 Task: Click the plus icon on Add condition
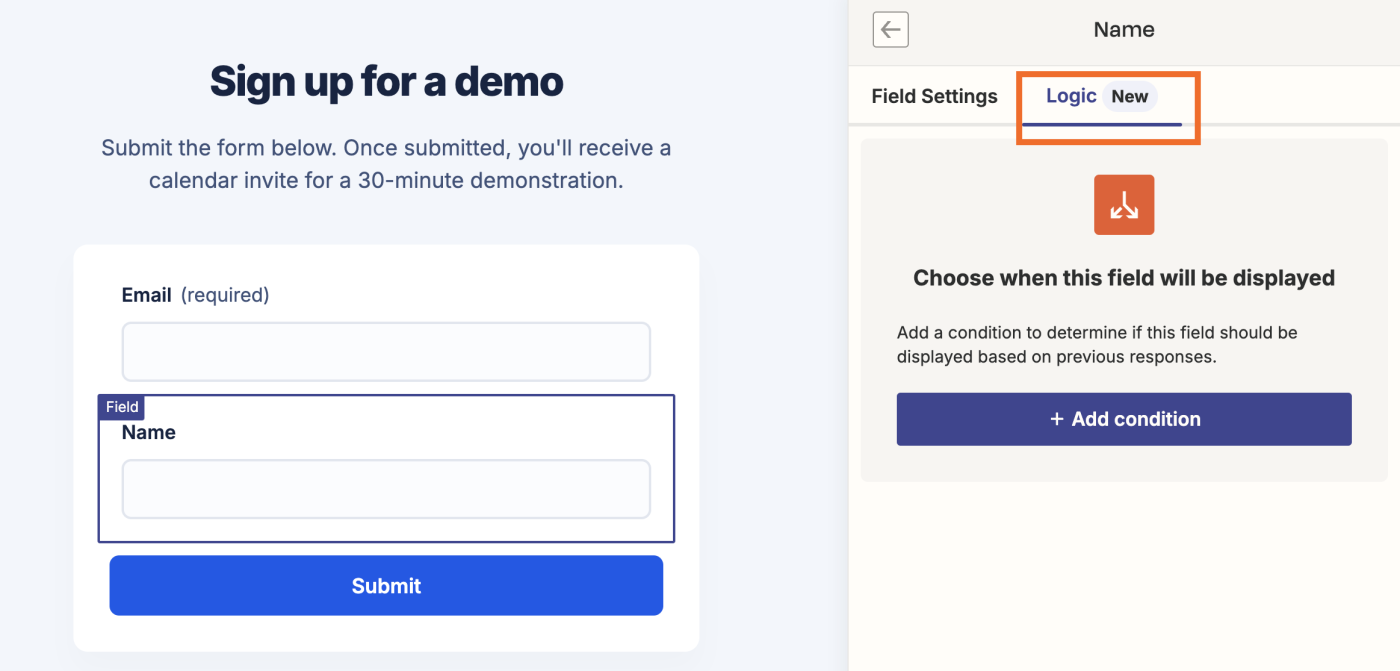1056,419
